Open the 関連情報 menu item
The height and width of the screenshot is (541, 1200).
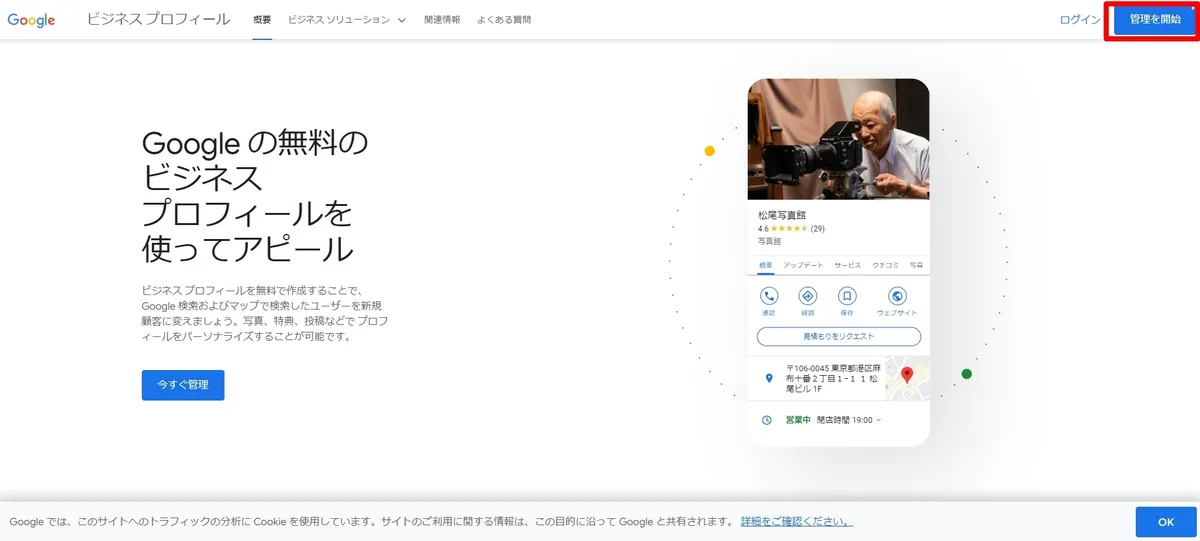[442, 20]
